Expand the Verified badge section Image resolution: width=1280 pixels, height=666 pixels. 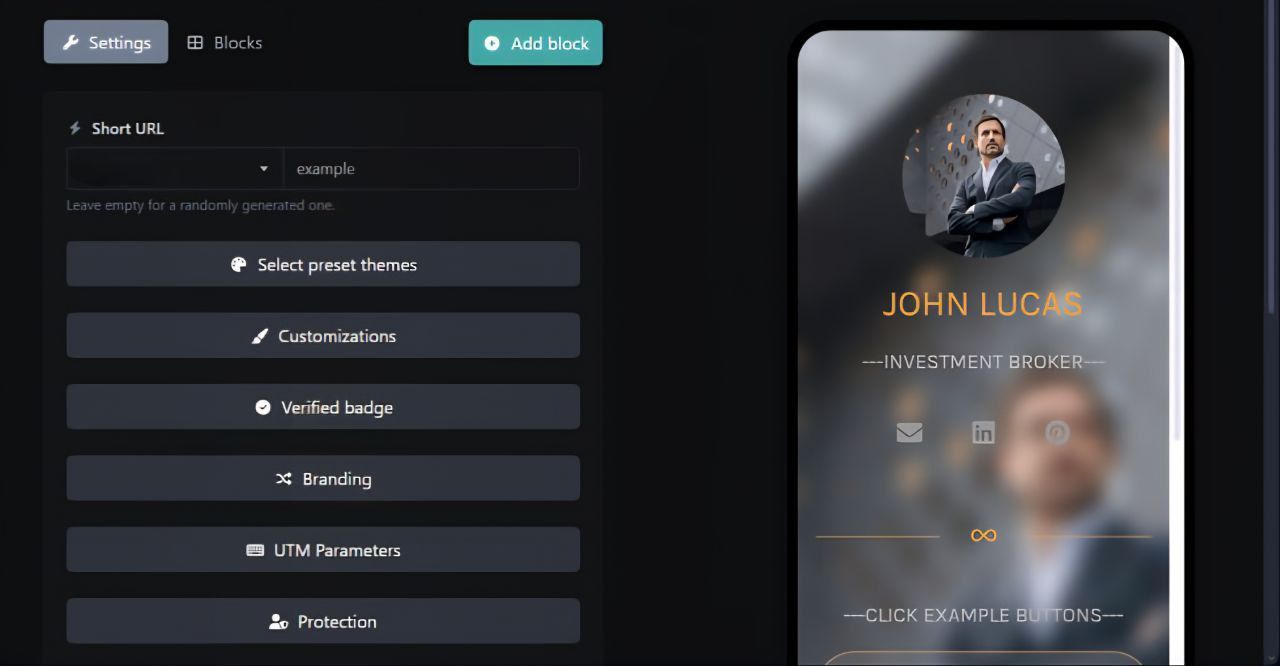coord(323,407)
